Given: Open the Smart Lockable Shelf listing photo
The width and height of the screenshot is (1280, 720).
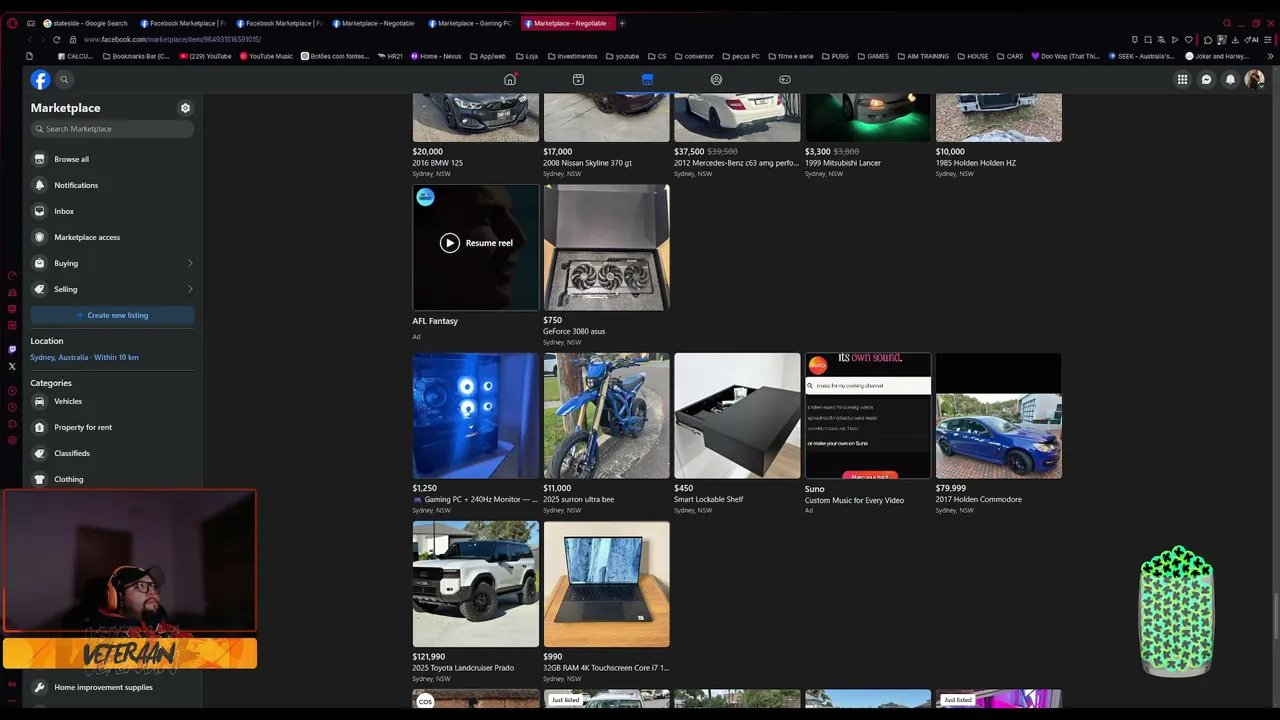Looking at the screenshot, I should pyautogui.click(x=737, y=416).
